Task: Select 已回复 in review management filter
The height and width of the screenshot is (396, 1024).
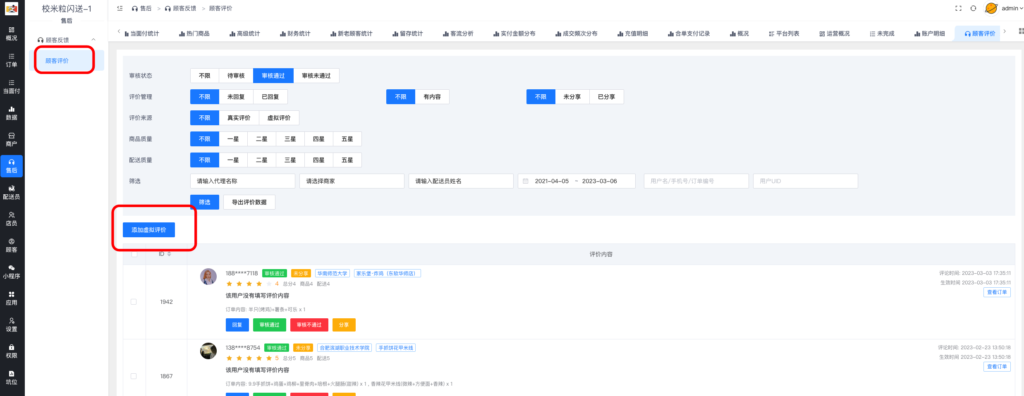Action: (270, 97)
